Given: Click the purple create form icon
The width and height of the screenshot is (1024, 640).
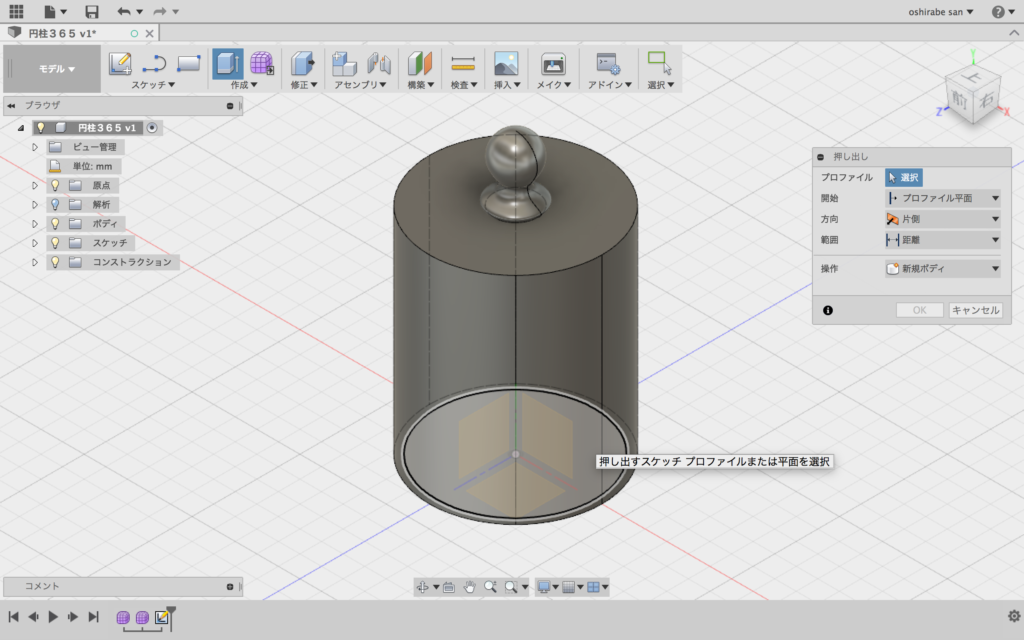Looking at the screenshot, I should point(262,63).
